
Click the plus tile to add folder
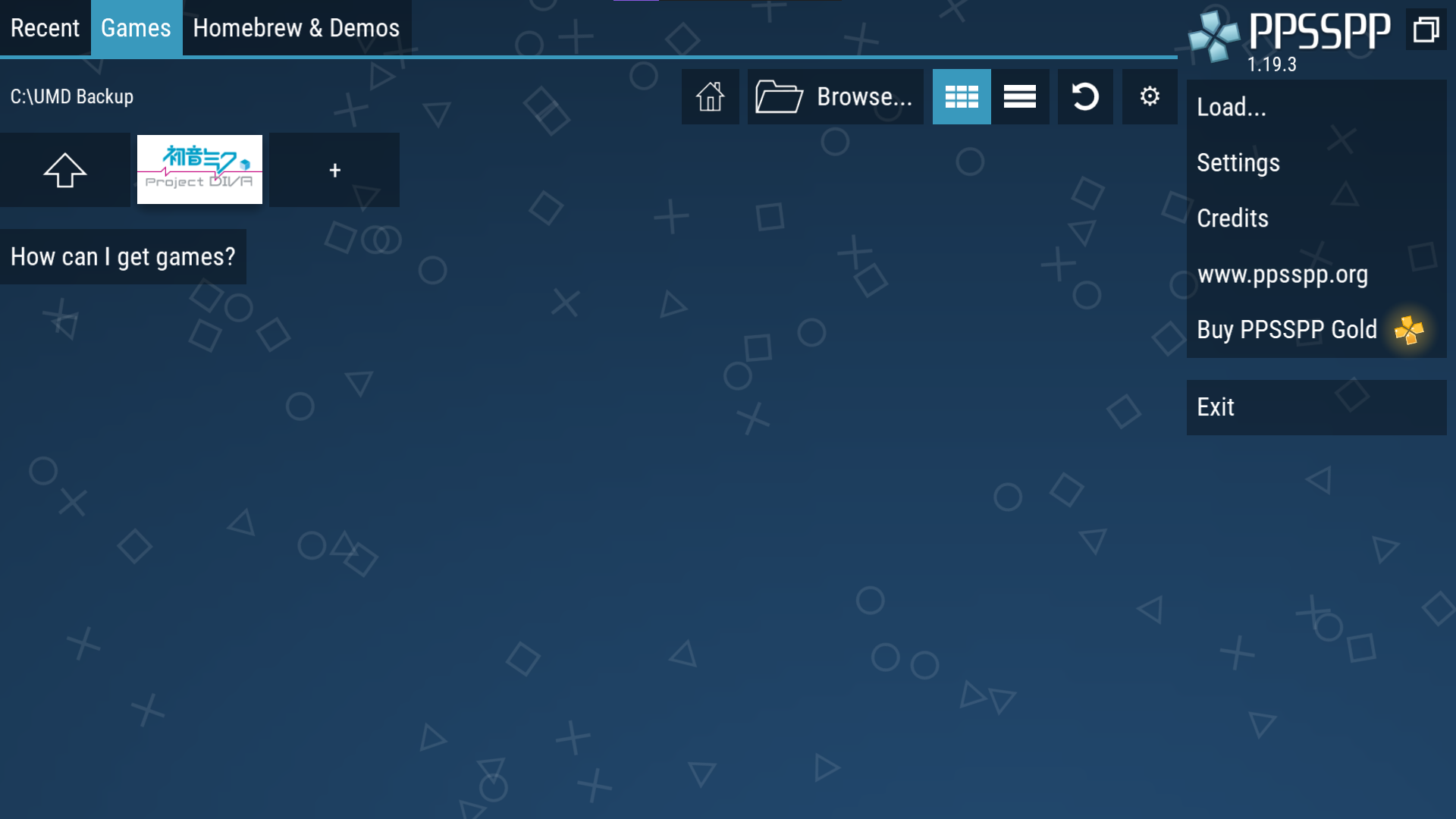334,170
